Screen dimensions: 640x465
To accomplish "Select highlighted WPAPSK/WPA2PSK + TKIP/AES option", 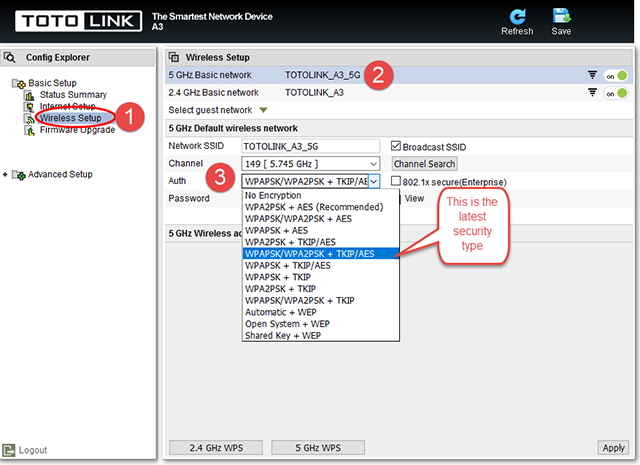I will (x=321, y=254).
